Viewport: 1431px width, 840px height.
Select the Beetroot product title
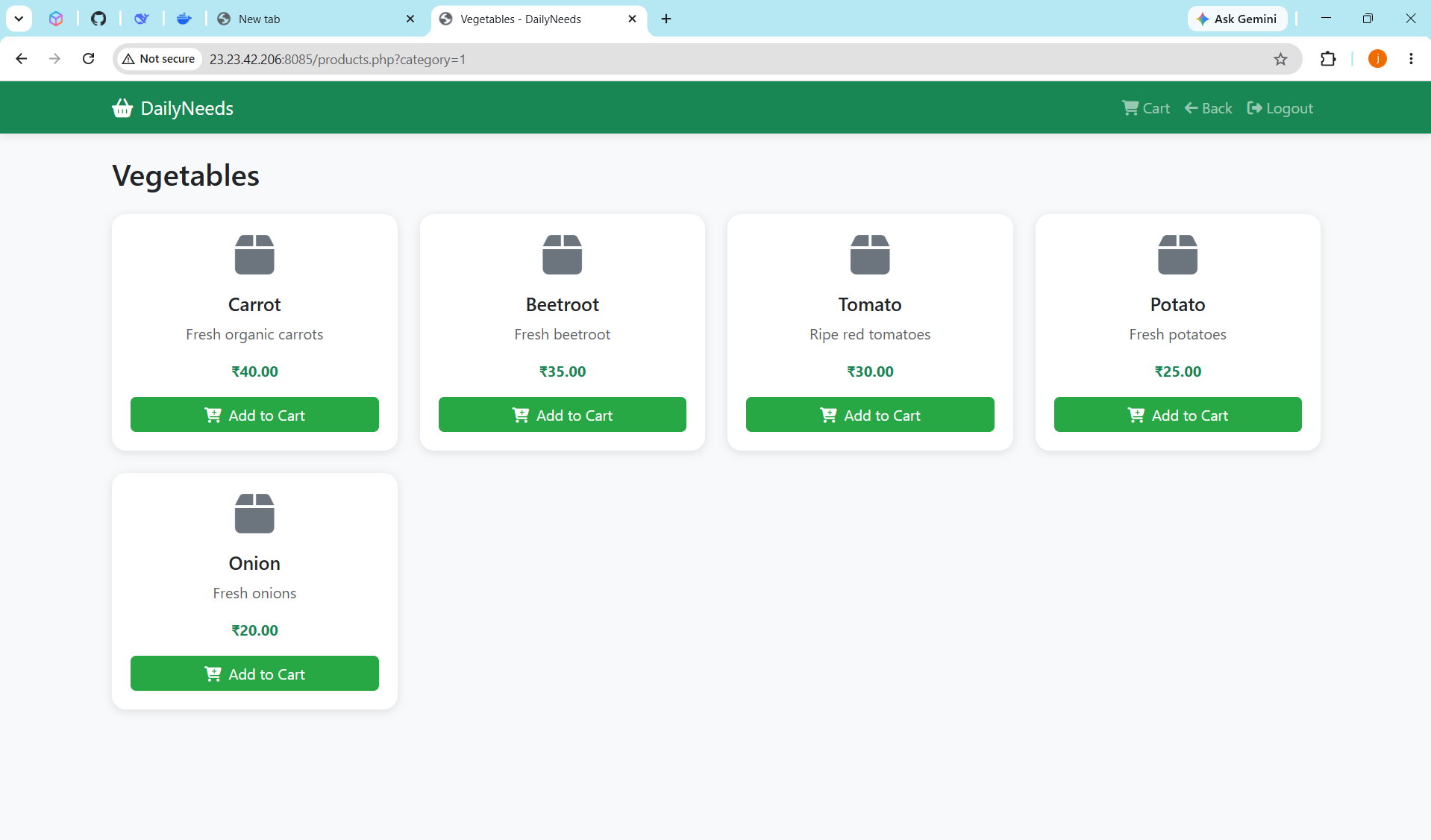pyautogui.click(x=563, y=304)
